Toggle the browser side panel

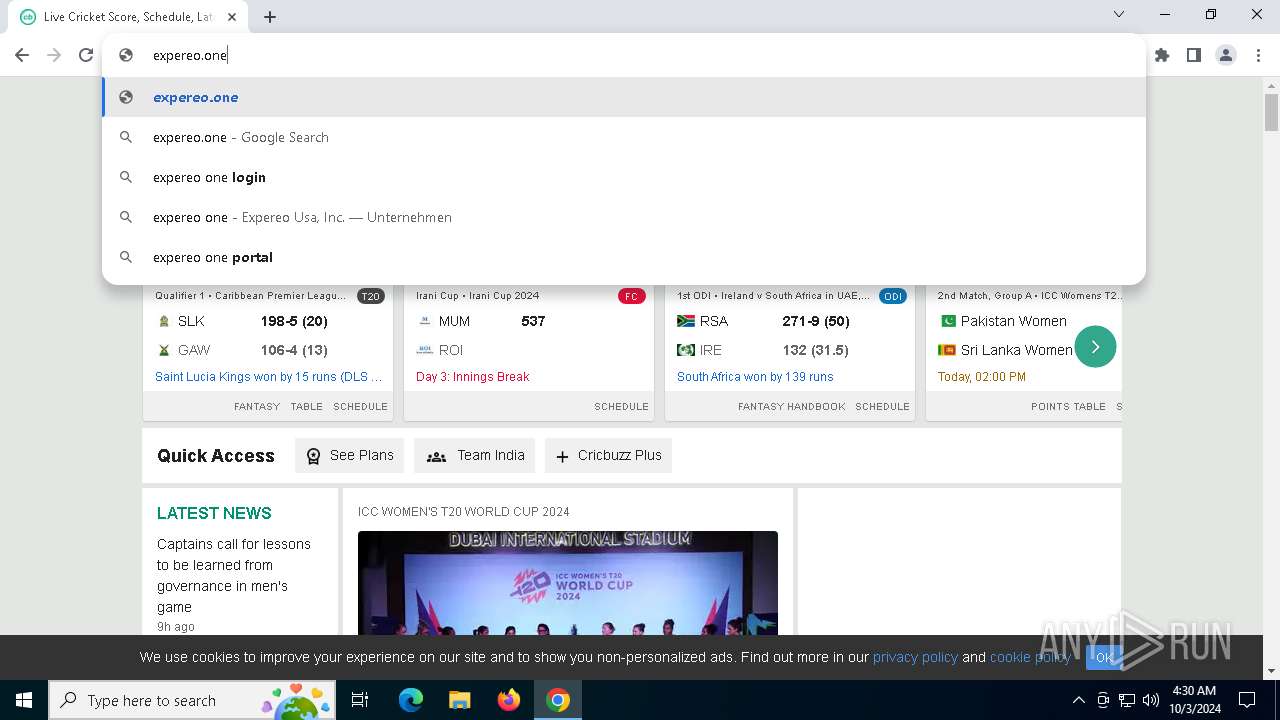(1194, 55)
